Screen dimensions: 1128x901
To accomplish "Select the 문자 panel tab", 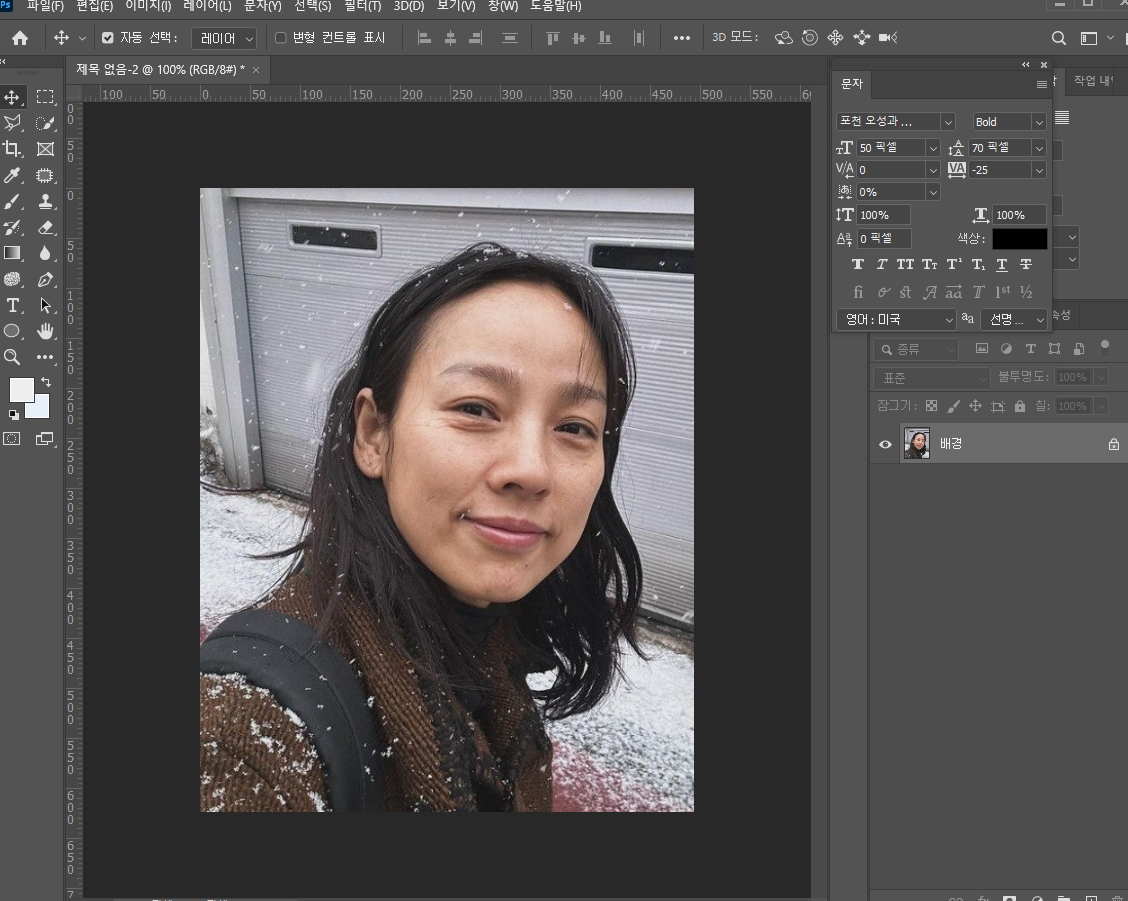I will pos(852,83).
